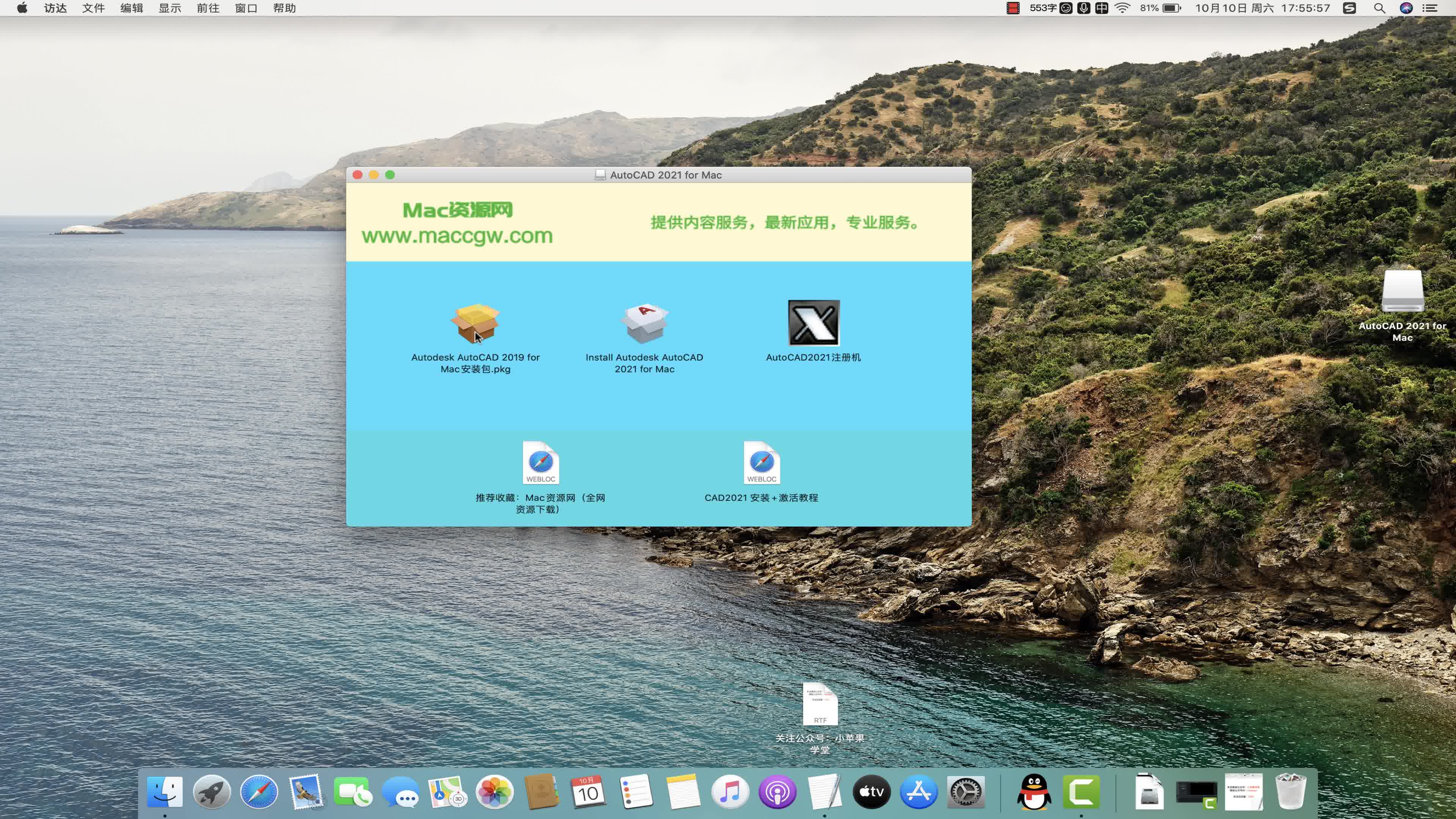Click the AutoCAD 2021 for Mac window title
The image size is (1456, 819).
click(x=665, y=175)
